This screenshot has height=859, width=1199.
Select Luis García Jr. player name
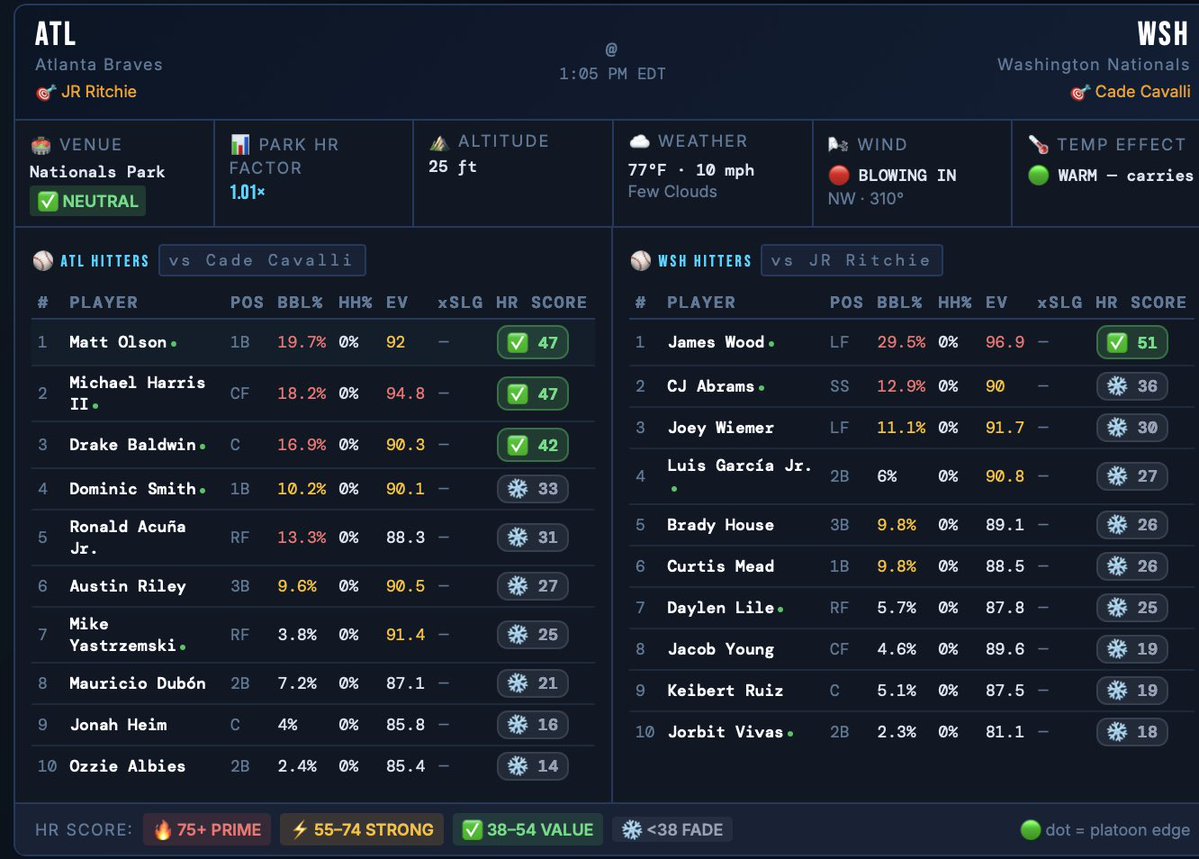(x=739, y=466)
